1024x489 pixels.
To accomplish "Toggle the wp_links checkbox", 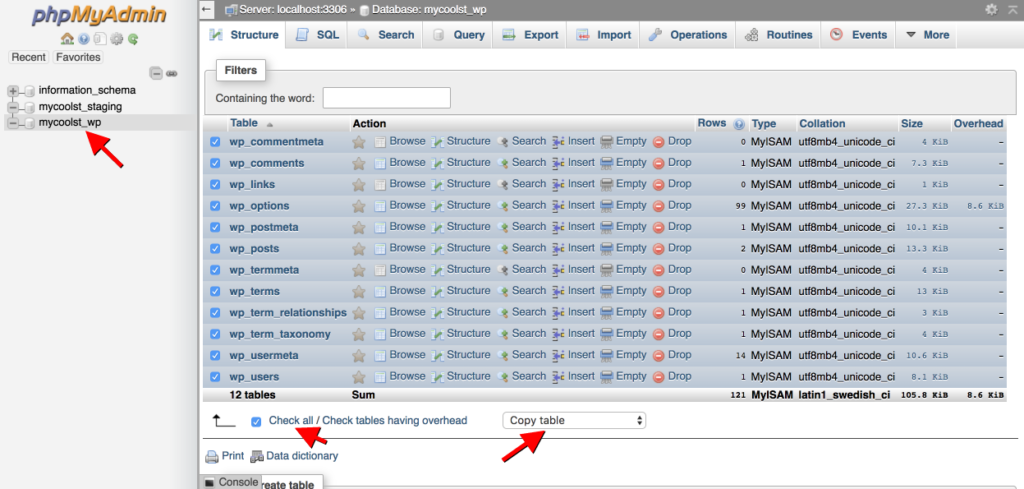I will tap(215, 185).
